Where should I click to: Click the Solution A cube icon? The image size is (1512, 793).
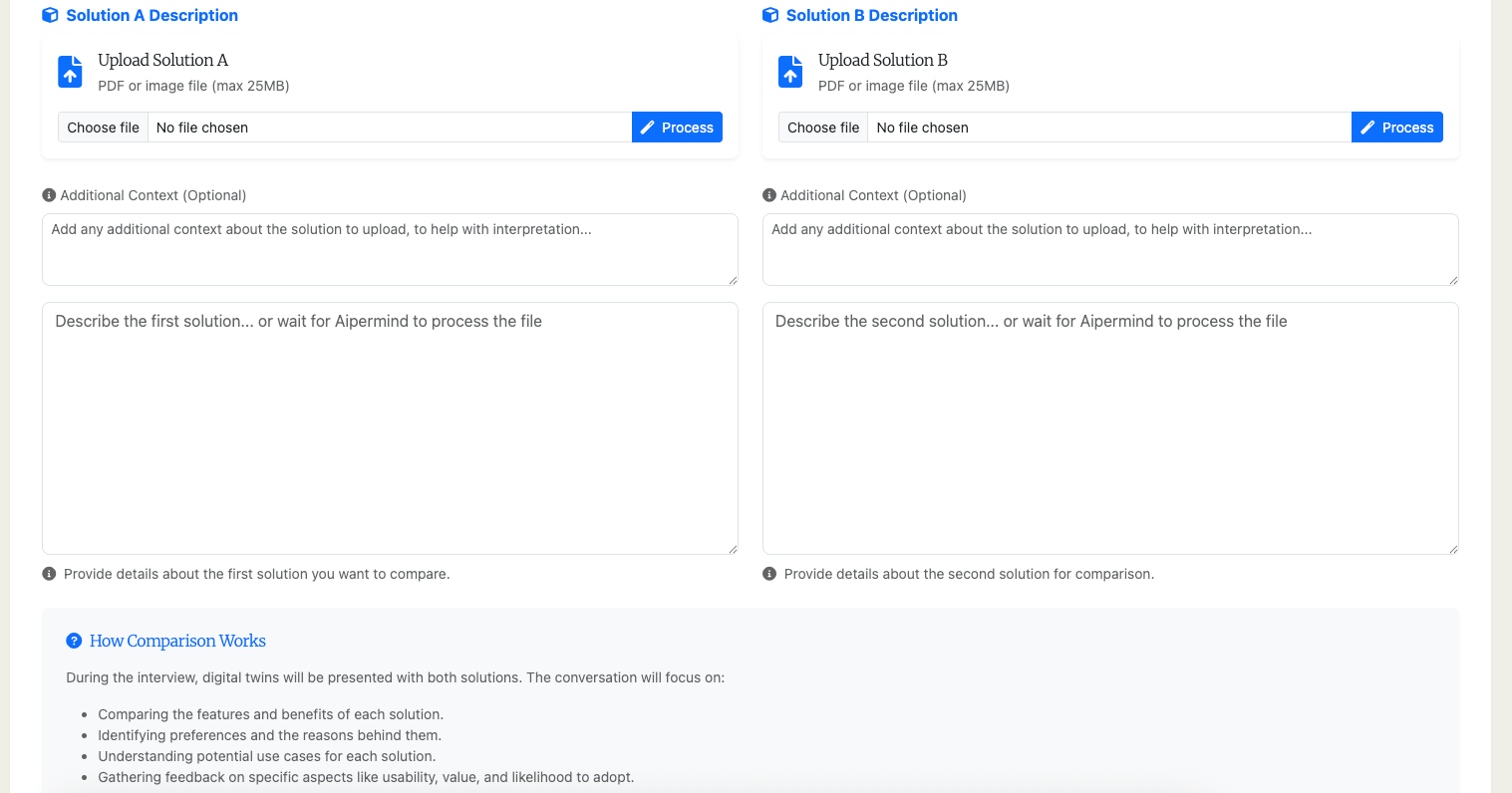tap(50, 15)
